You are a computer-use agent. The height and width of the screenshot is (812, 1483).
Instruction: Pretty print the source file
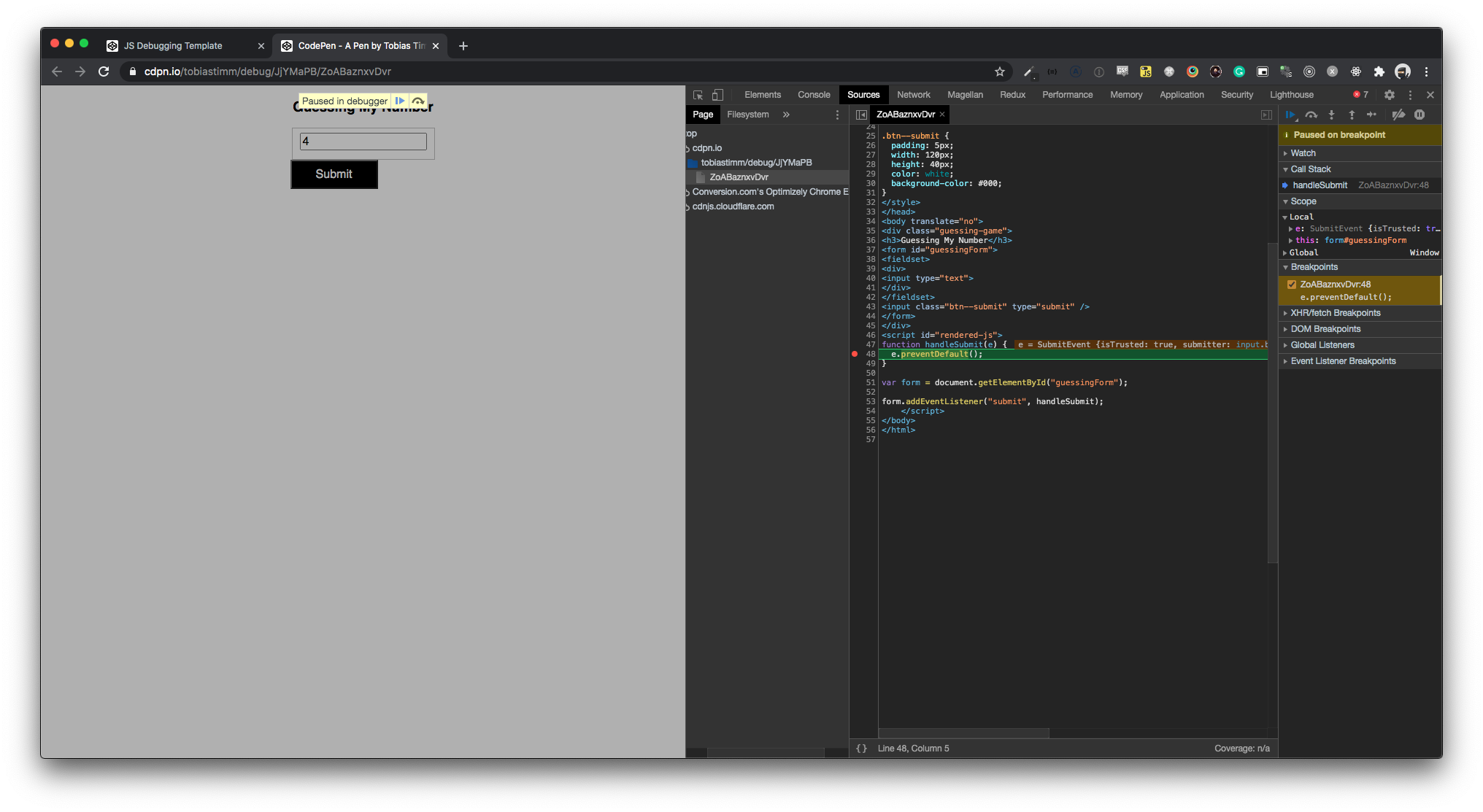(861, 749)
